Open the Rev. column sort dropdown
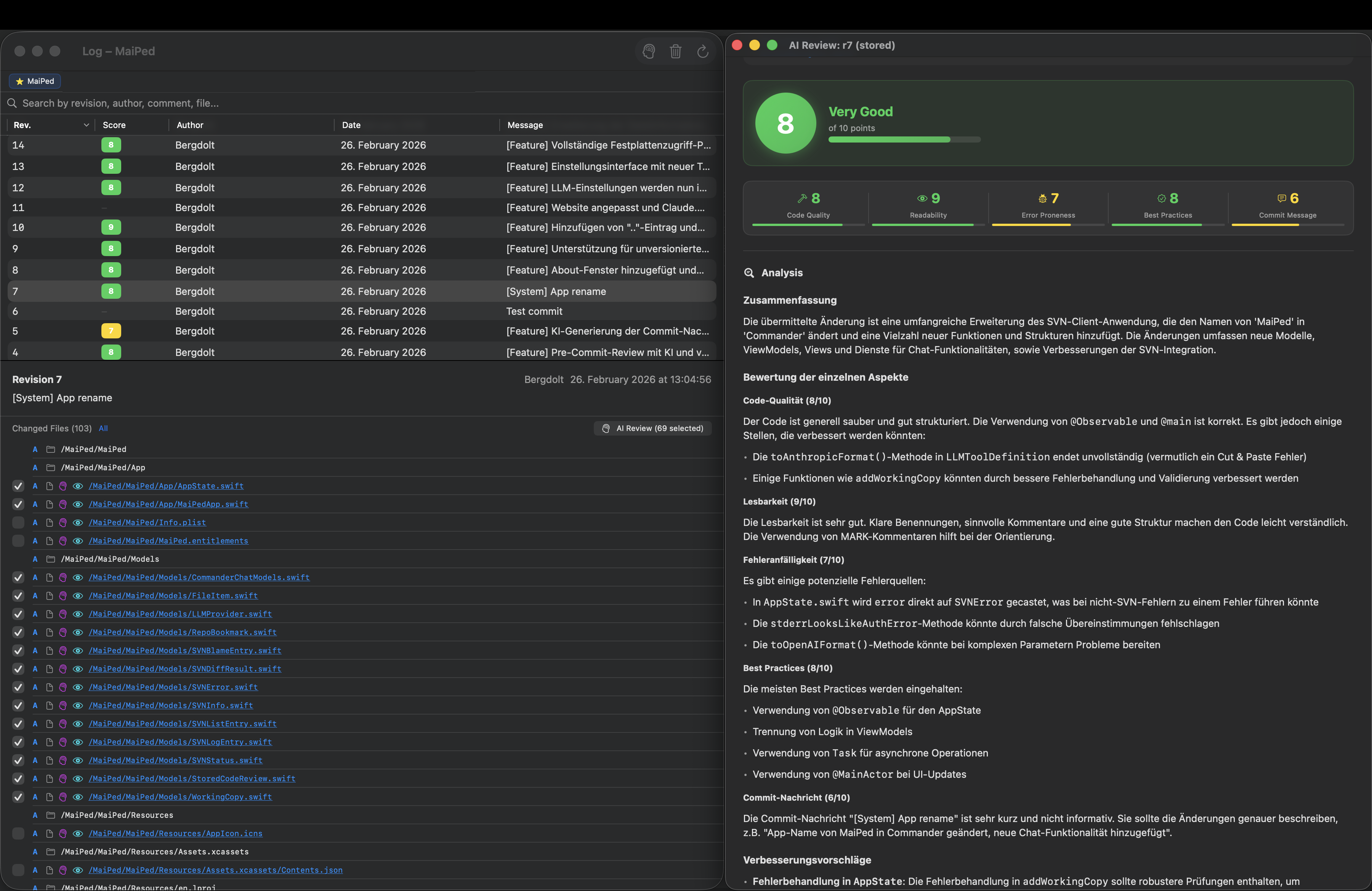 87,125
